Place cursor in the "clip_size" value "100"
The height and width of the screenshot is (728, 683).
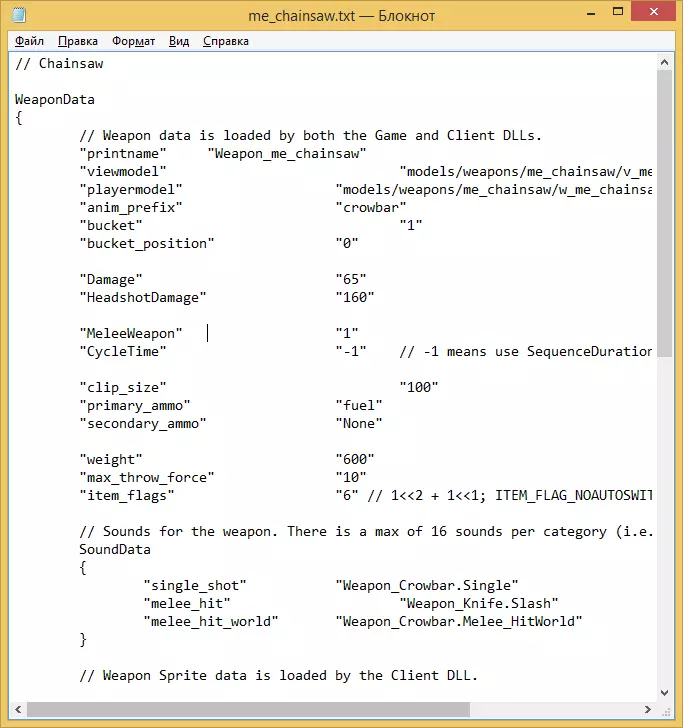(419, 387)
